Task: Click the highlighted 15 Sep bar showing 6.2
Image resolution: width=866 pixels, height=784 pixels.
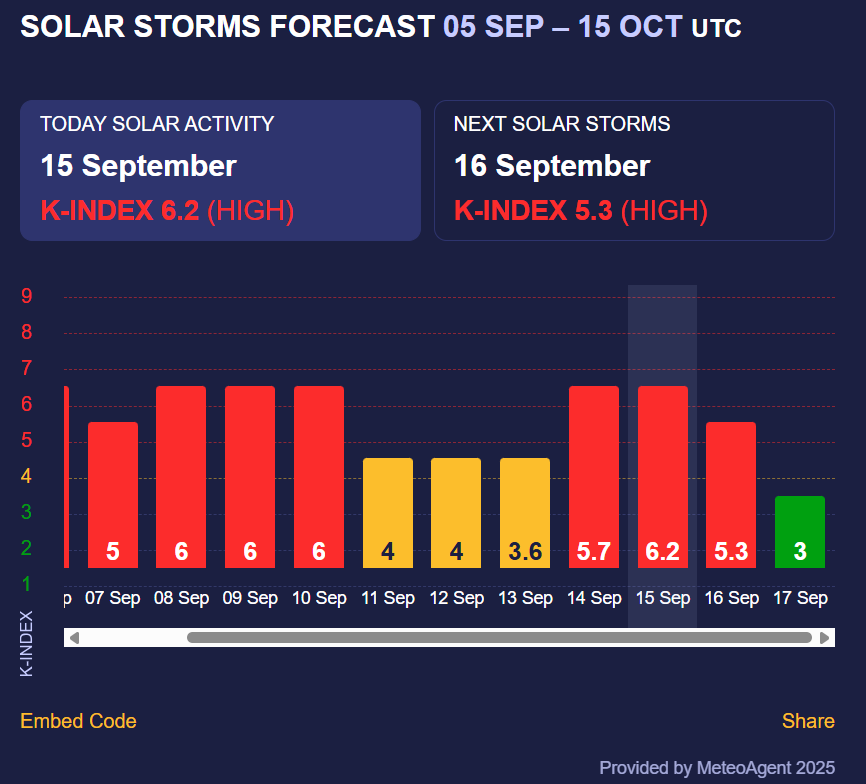Action: pos(663,477)
